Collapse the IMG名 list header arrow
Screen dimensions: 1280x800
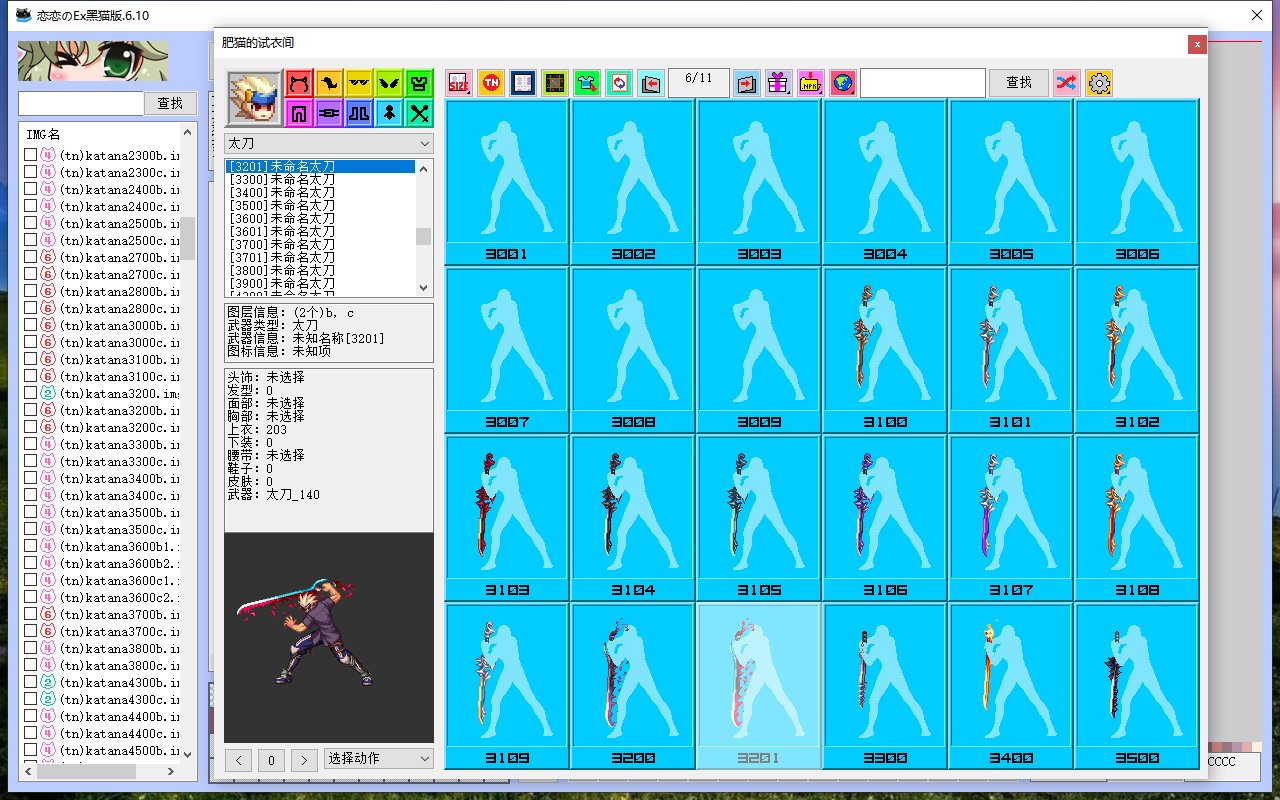click(186, 133)
